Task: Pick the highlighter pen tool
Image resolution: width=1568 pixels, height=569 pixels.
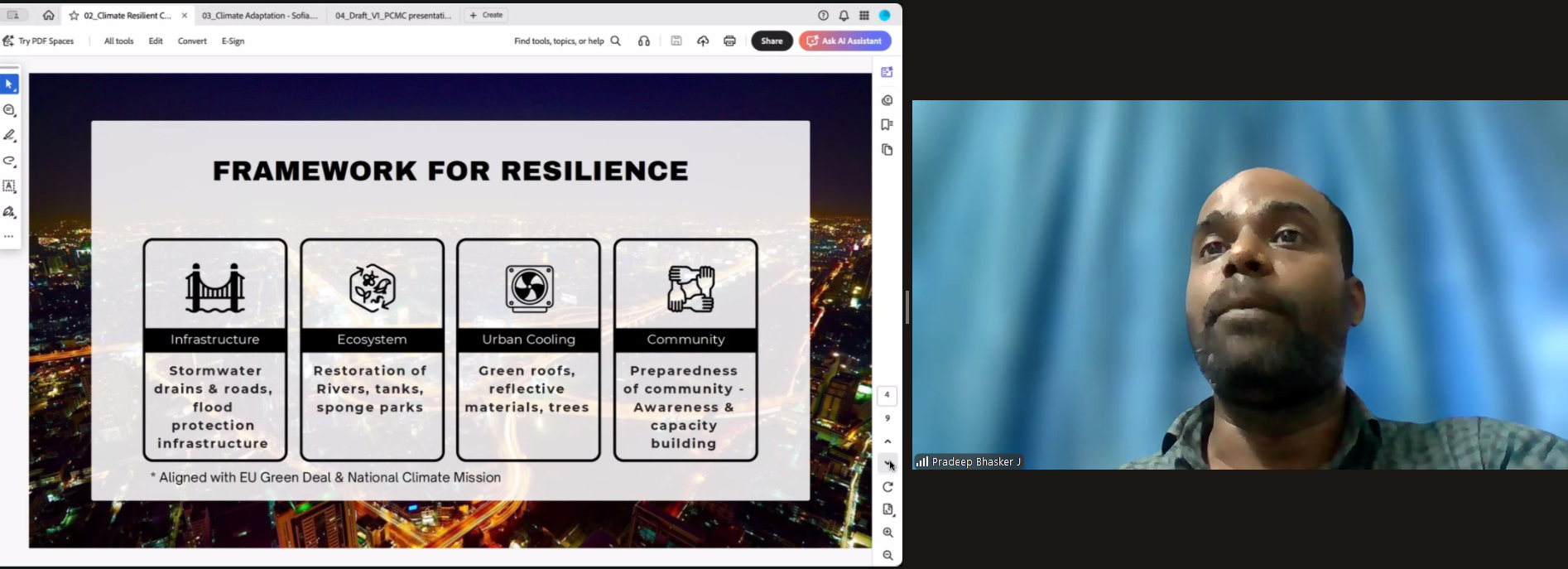Action: 9,136
